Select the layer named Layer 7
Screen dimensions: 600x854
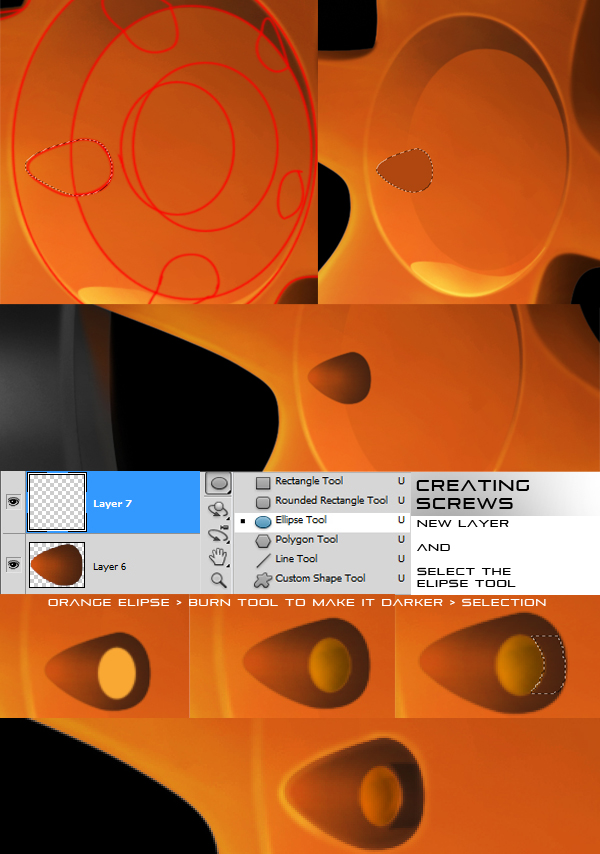coord(113,503)
